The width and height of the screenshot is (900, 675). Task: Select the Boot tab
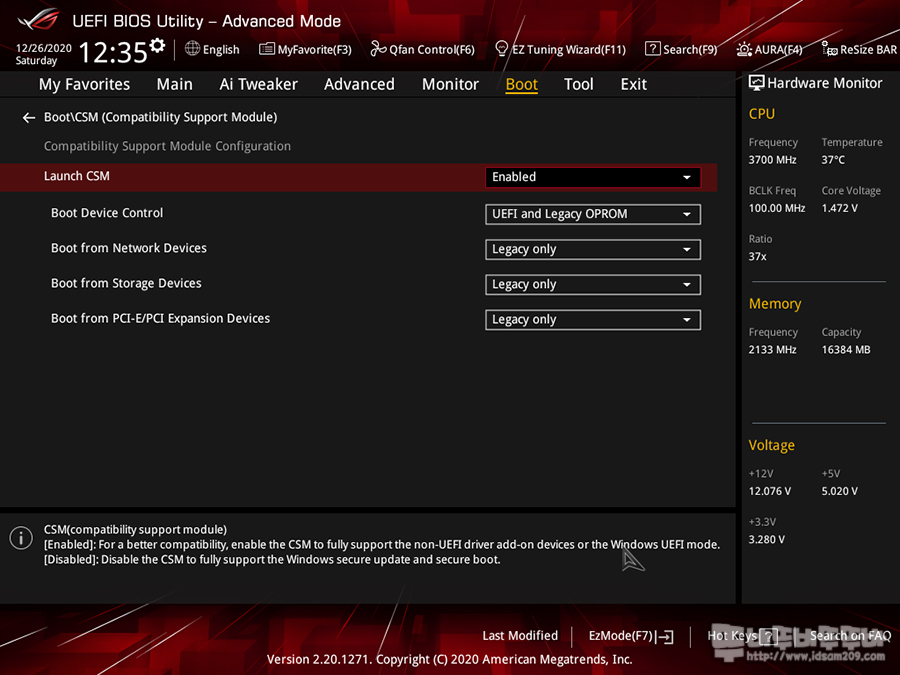coord(521,84)
